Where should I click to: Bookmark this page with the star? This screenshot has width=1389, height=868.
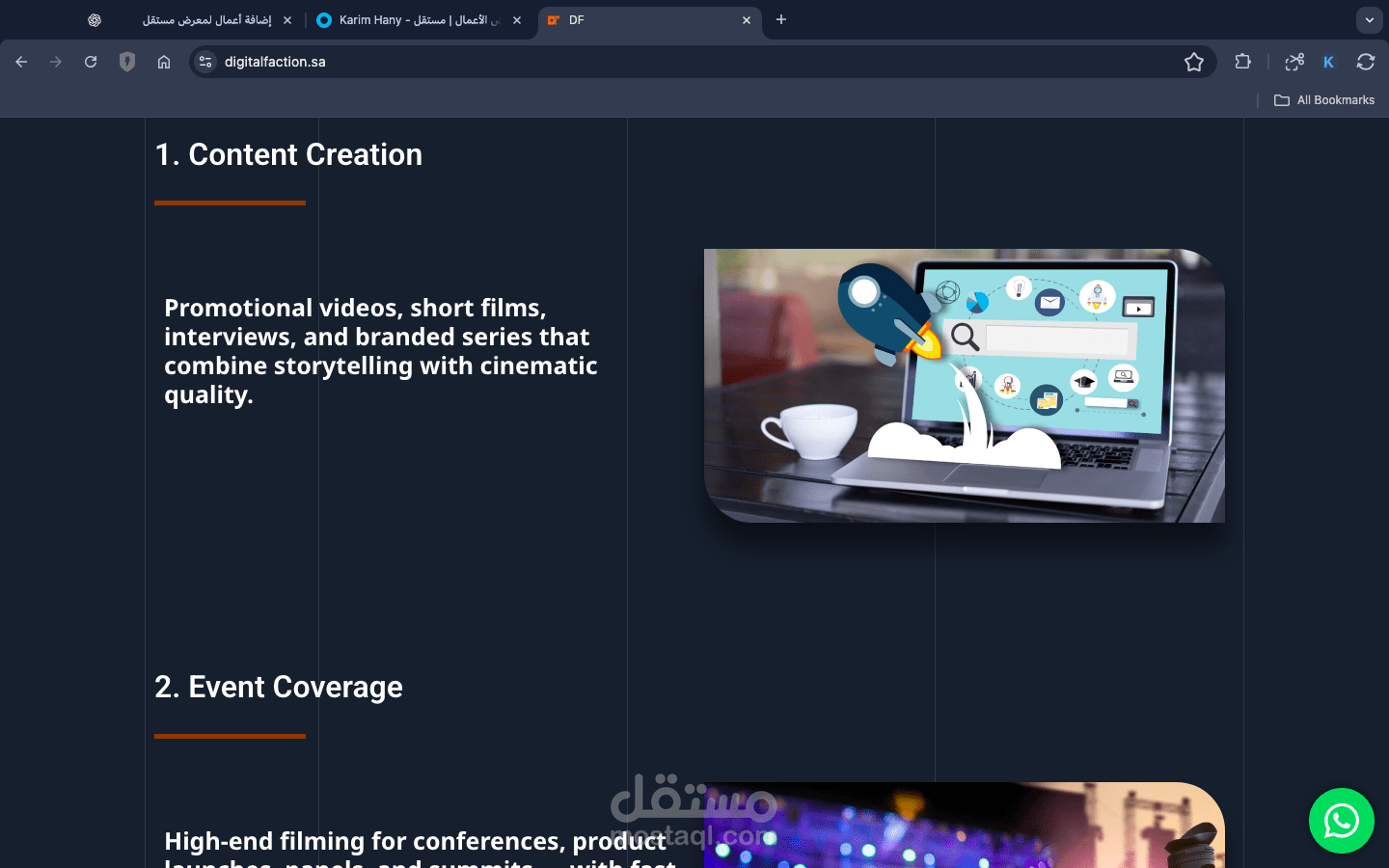coord(1194,62)
